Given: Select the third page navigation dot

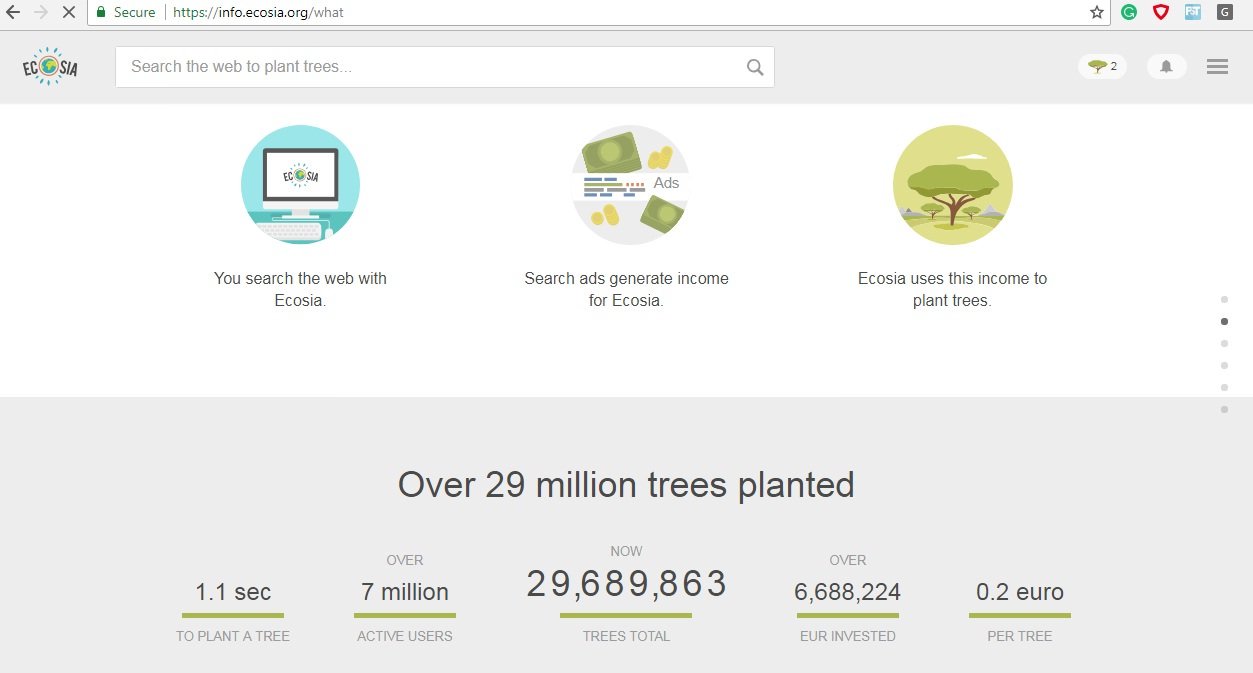Looking at the screenshot, I should pos(1224,344).
